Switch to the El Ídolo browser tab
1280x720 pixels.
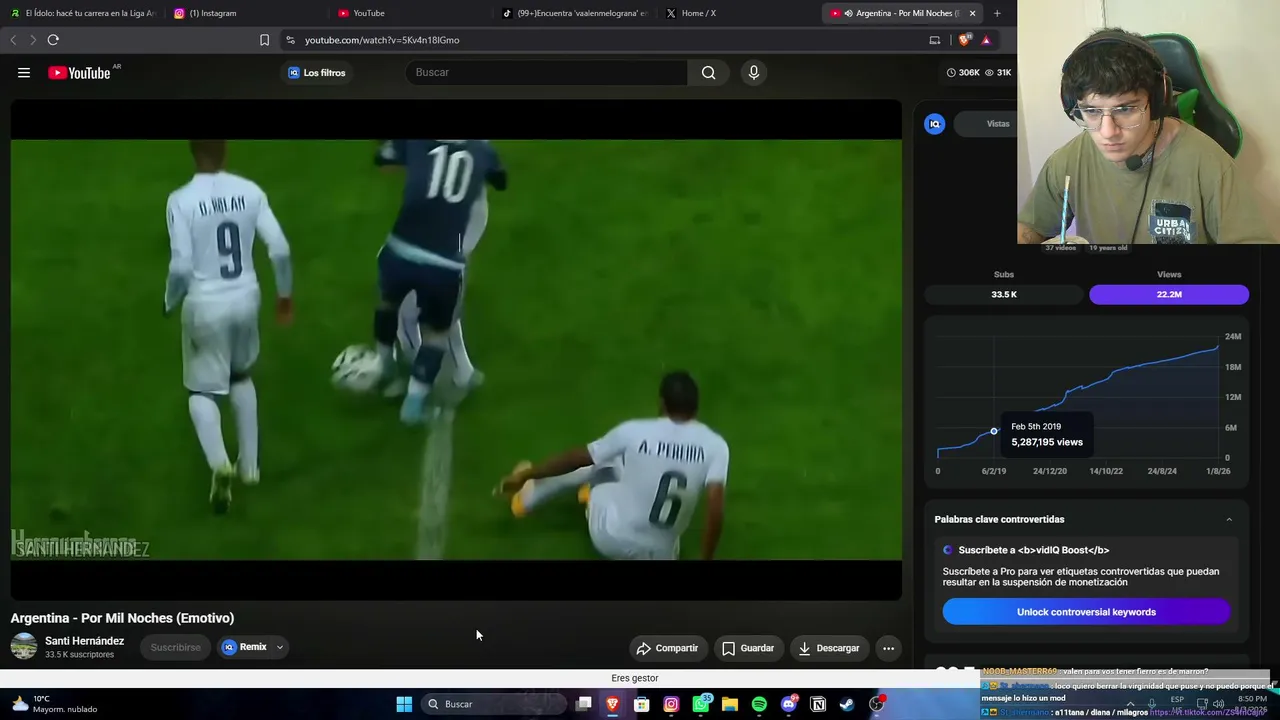[82, 13]
